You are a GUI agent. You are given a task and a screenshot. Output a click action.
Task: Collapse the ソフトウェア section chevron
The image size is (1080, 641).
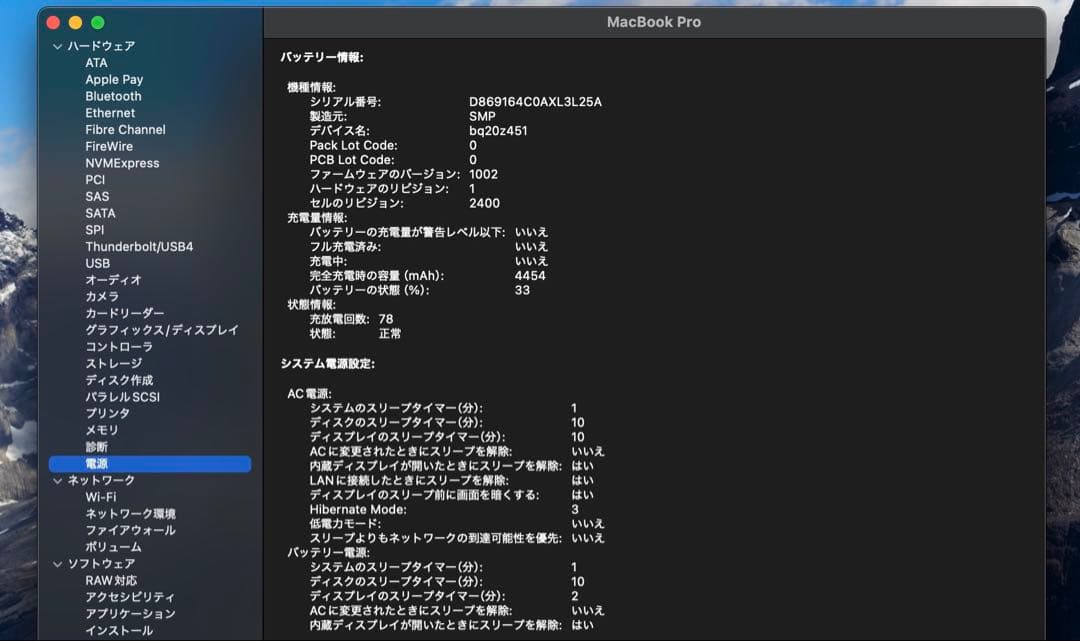point(57,564)
